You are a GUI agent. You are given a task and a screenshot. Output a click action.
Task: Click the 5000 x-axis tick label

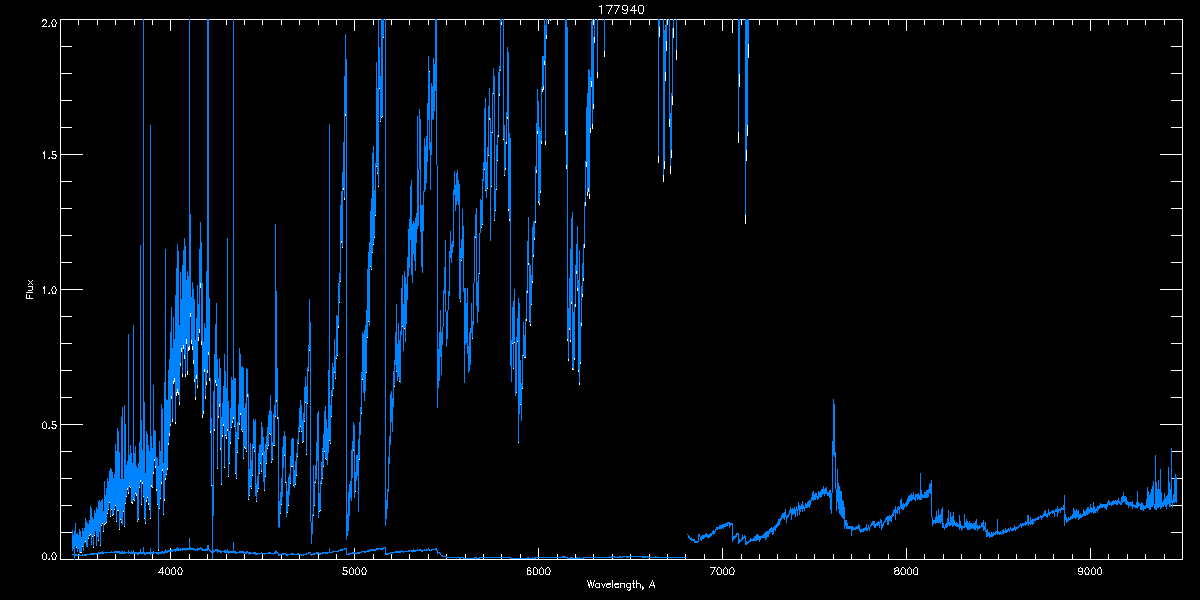(x=354, y=572)
